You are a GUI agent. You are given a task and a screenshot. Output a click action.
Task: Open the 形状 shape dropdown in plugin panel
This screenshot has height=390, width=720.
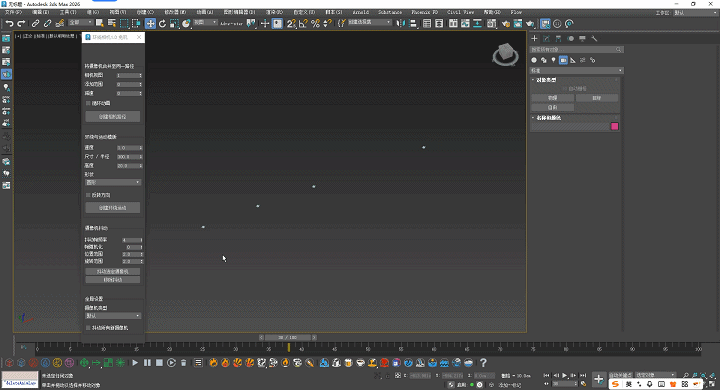point(113,183)
